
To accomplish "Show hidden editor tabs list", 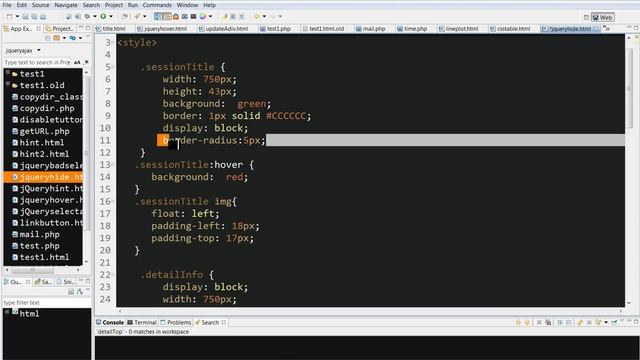I will coord(607,29).
